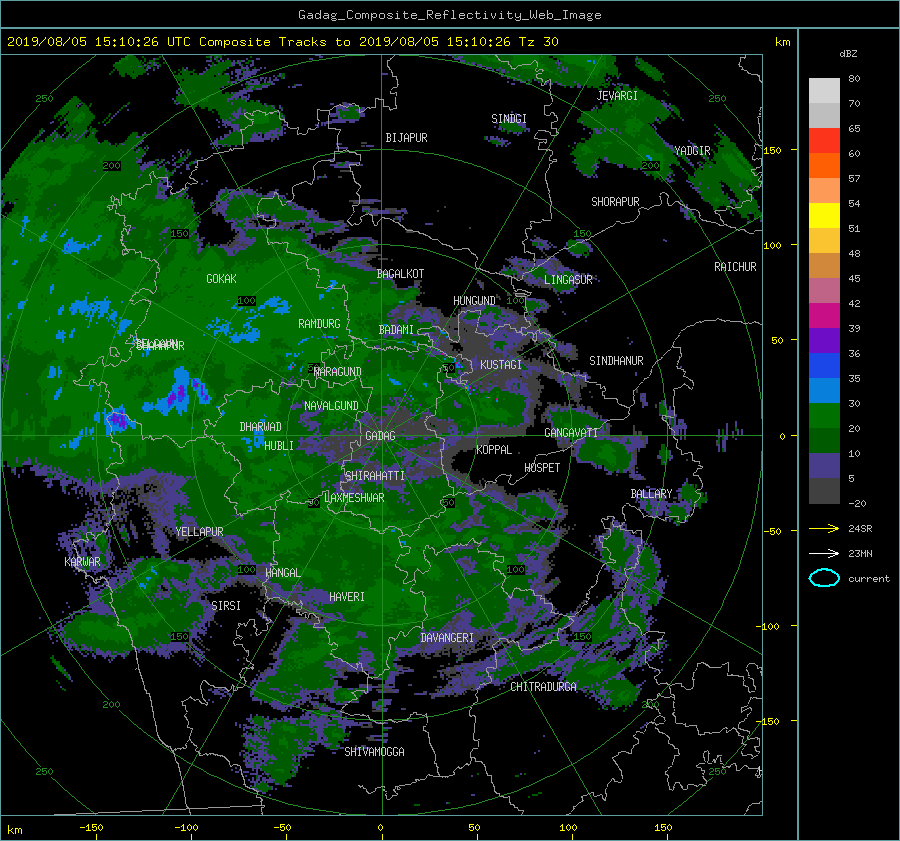The image size is (900, 841).
Task: Click the LINGASUR city label
Action: point(568,280)
